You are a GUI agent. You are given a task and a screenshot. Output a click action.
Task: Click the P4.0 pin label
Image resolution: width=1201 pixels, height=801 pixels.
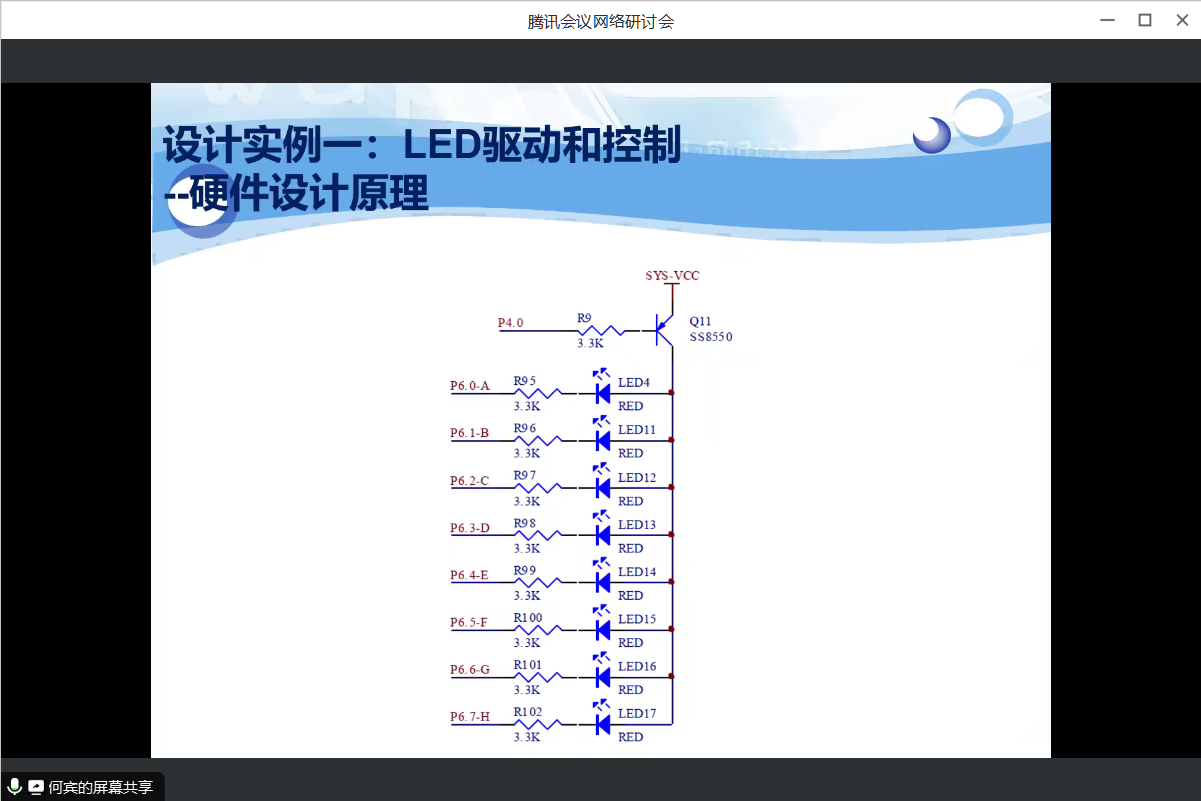click(510, 323)
